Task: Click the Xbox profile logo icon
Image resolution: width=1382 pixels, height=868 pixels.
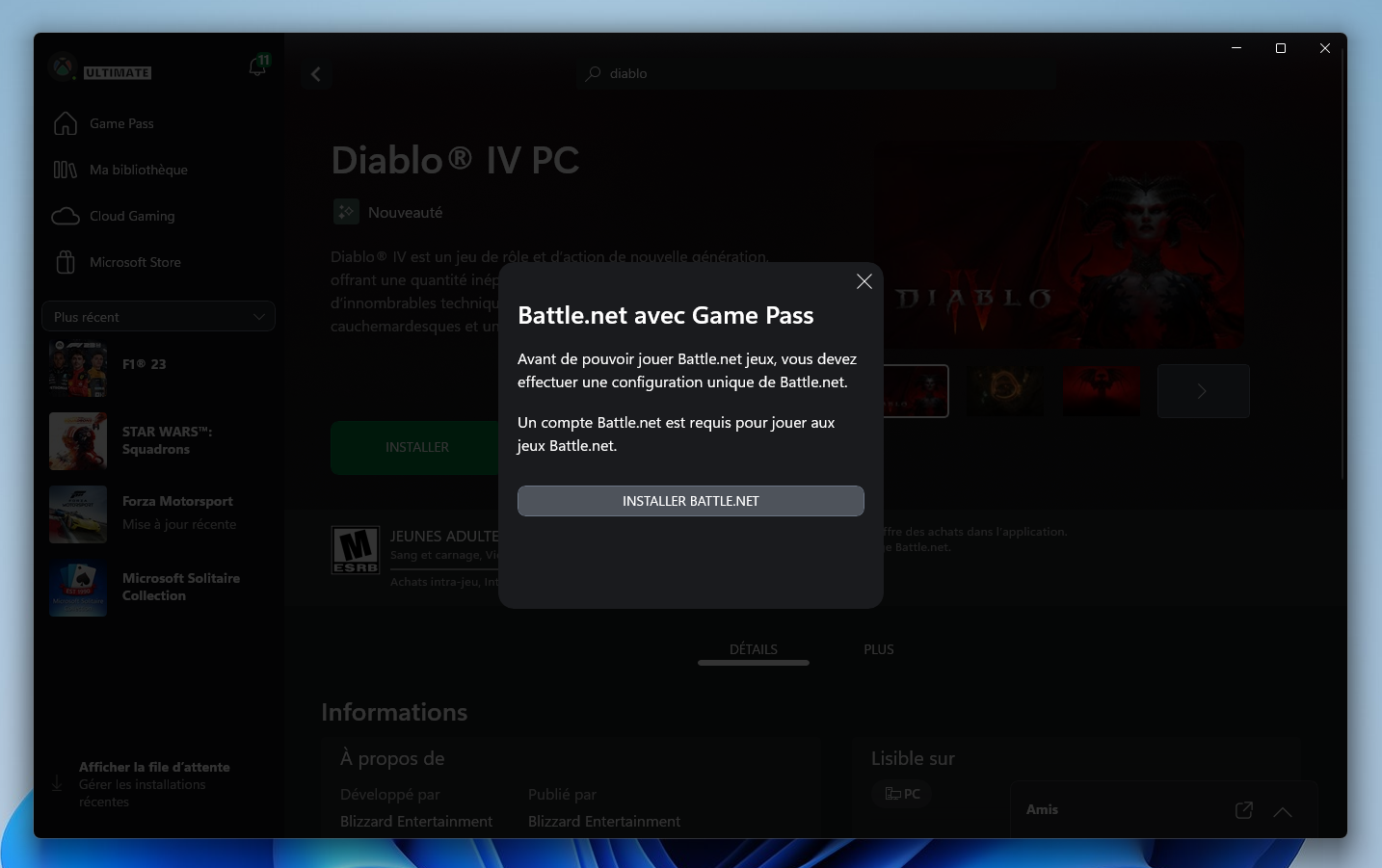Action: 64,67
